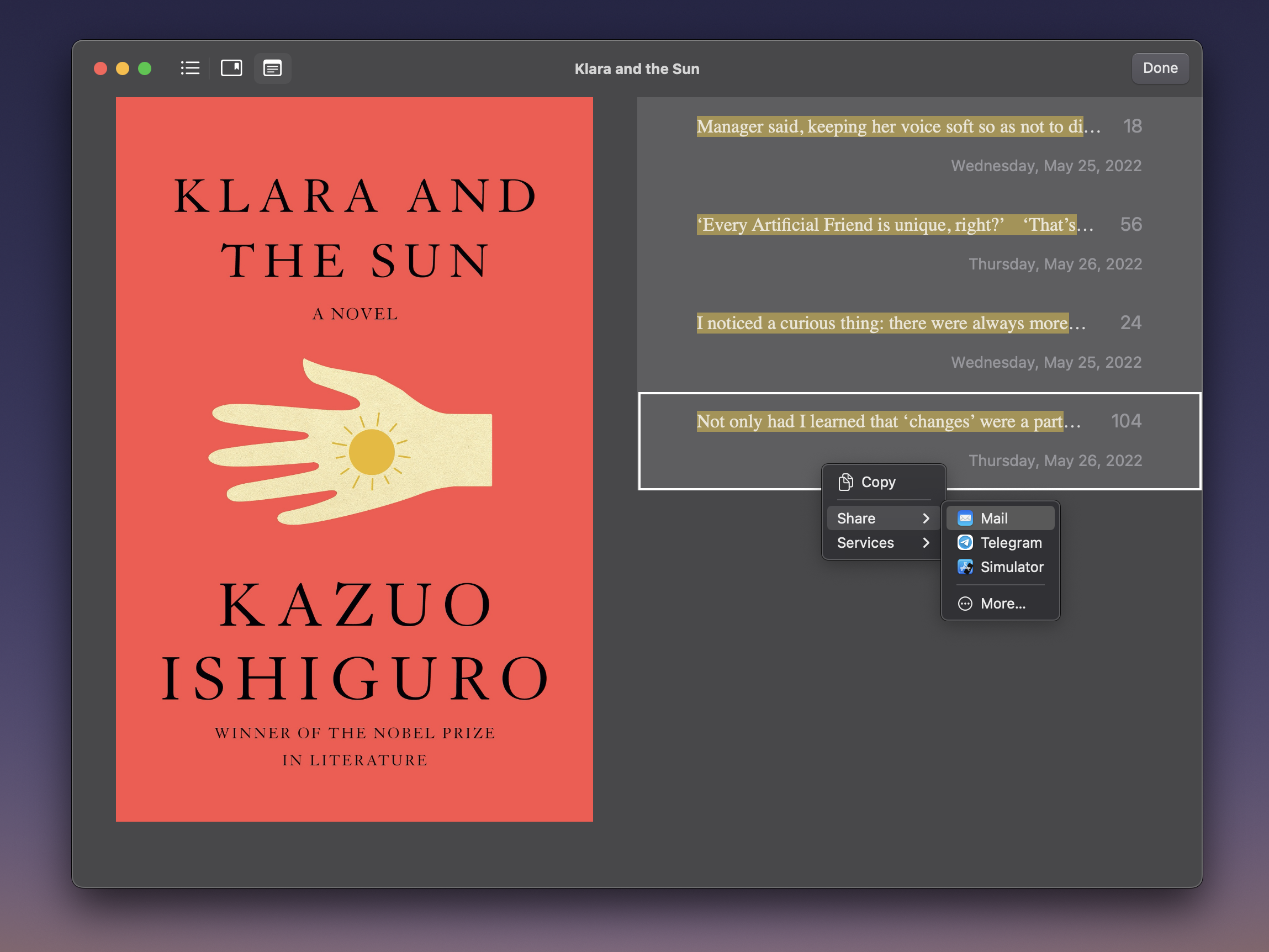Select the Mail app icon
The width and height of the screenshot is (1269, 952).
(x=965, y=518)
